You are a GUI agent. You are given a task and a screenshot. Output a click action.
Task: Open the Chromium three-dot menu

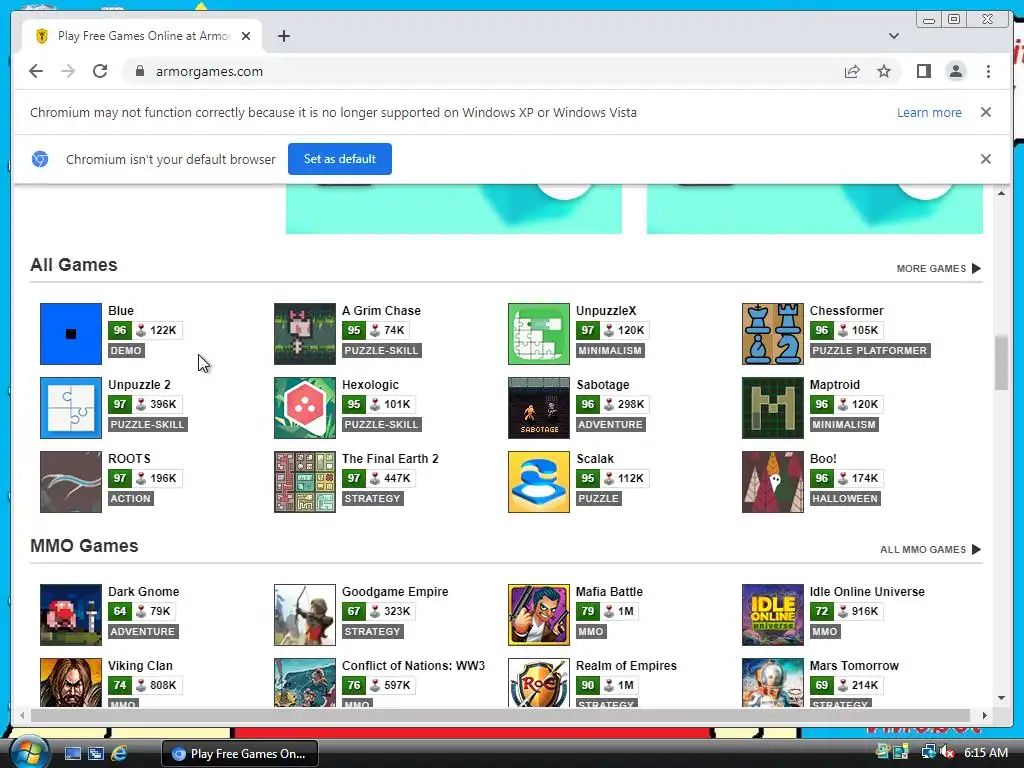[x=988, y=71]
